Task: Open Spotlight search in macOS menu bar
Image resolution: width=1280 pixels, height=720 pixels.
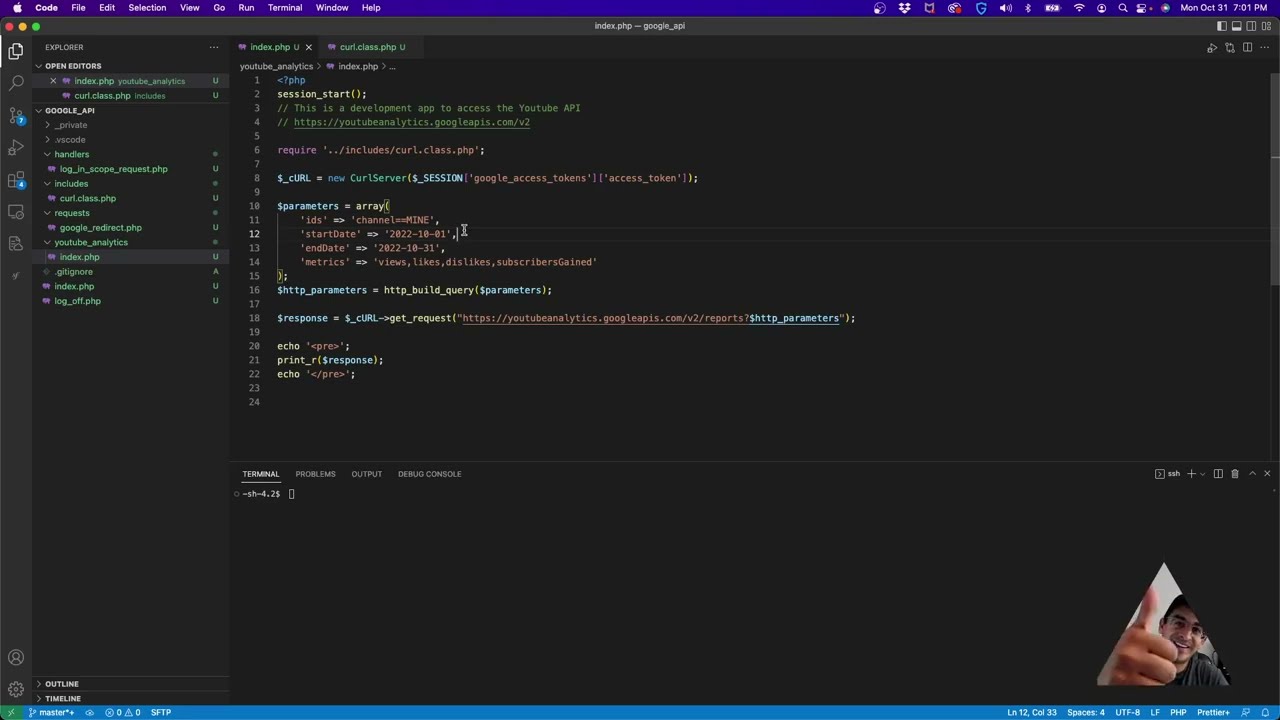Action: tap(1122, 8)
